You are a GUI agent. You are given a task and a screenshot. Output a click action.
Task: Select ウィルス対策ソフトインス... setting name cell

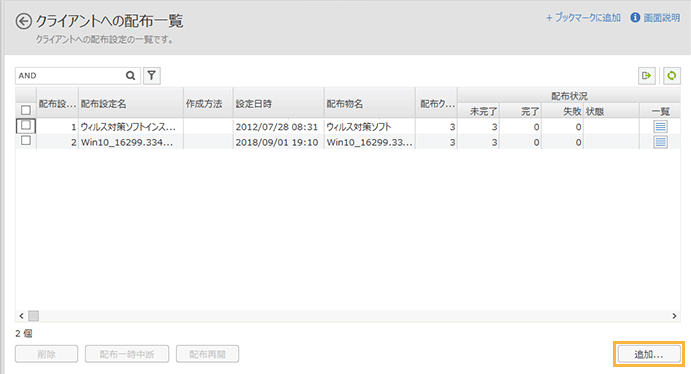pos(130,127)
